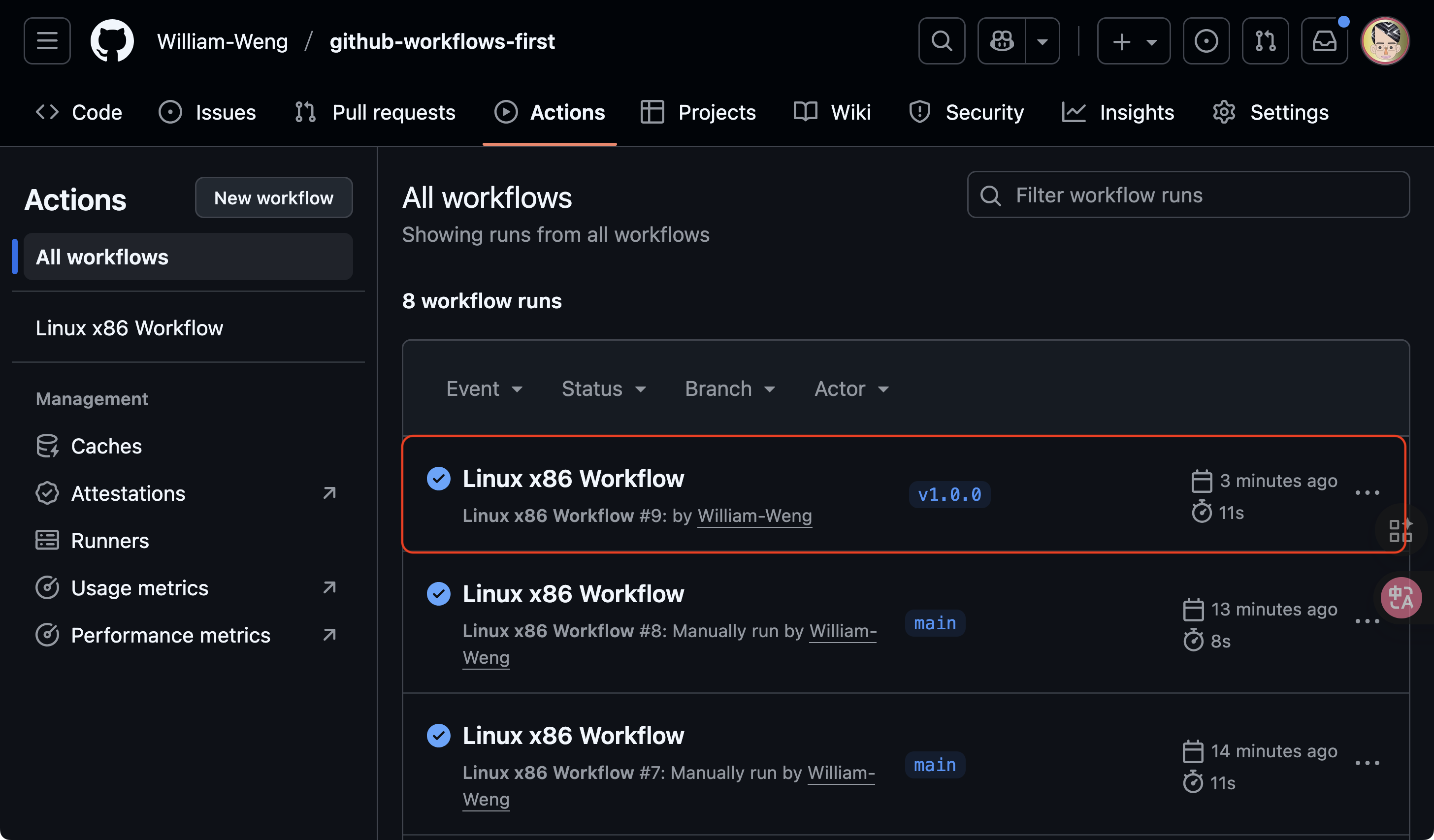
Task: Open the notifications inbox icon
Action: point(1324,41)
